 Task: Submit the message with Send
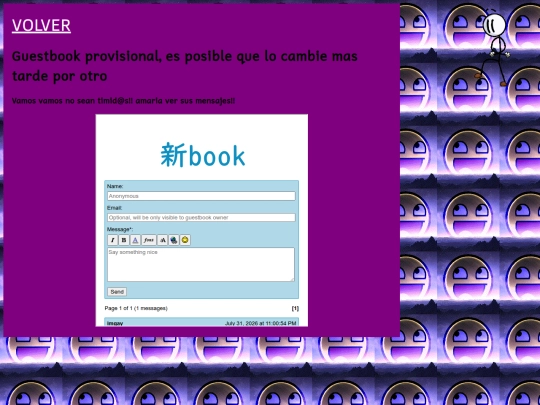pos(117,292)
